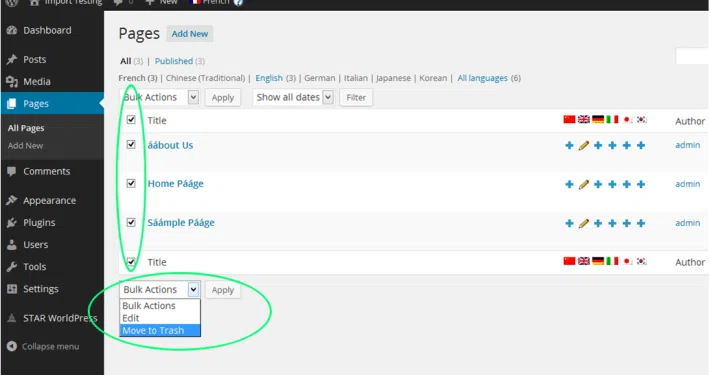The width and height of the screenshot is (710, 375).
Task: Filter by English language link
Action: point(269,78)
